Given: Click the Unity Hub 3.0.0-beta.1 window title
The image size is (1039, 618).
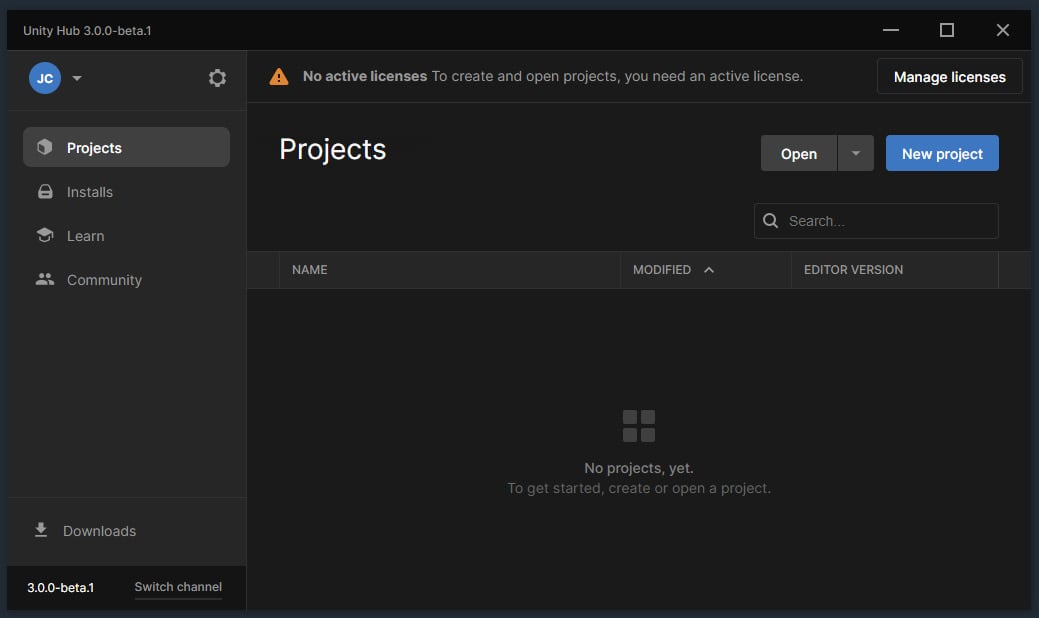Looking at the screenshot, I should pos(87,30).
